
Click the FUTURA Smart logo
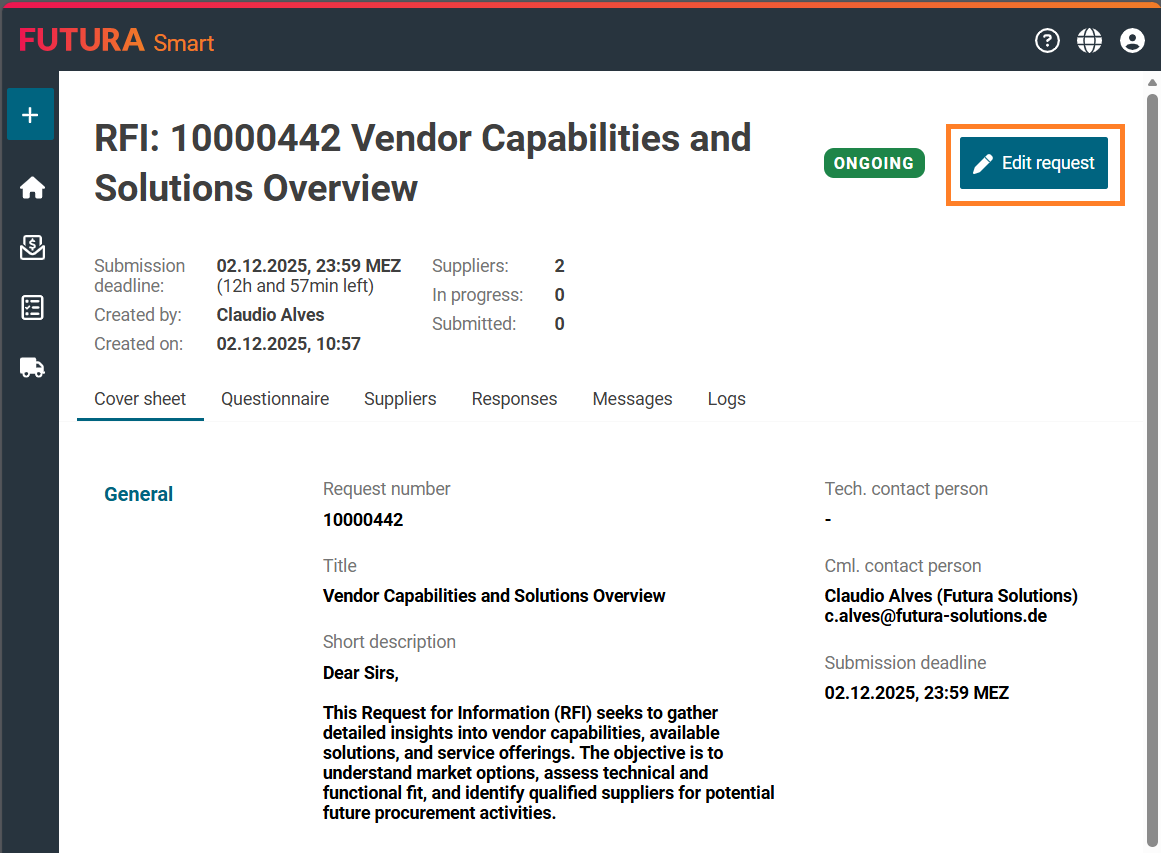[x=116, y=41]
